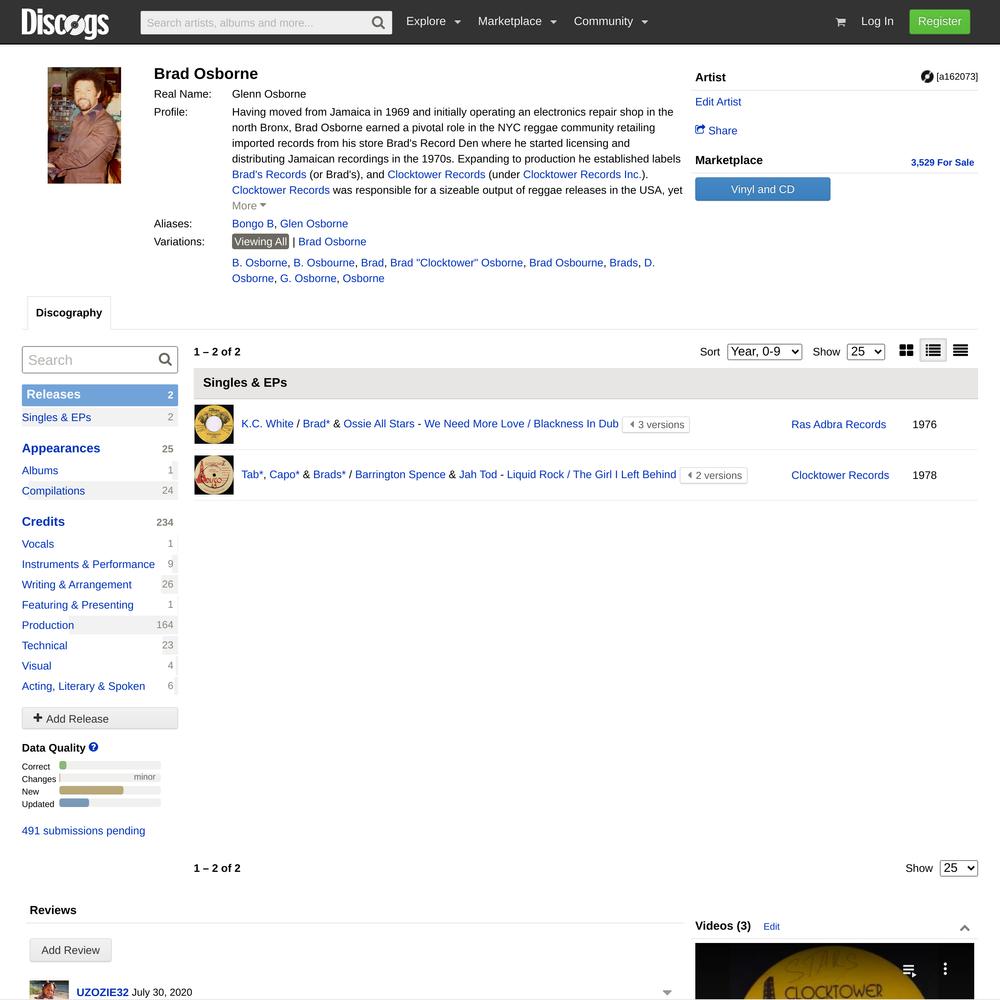Switch to detailed list view
Viewport: 1000px width, 1000px height.
(933, 350)
